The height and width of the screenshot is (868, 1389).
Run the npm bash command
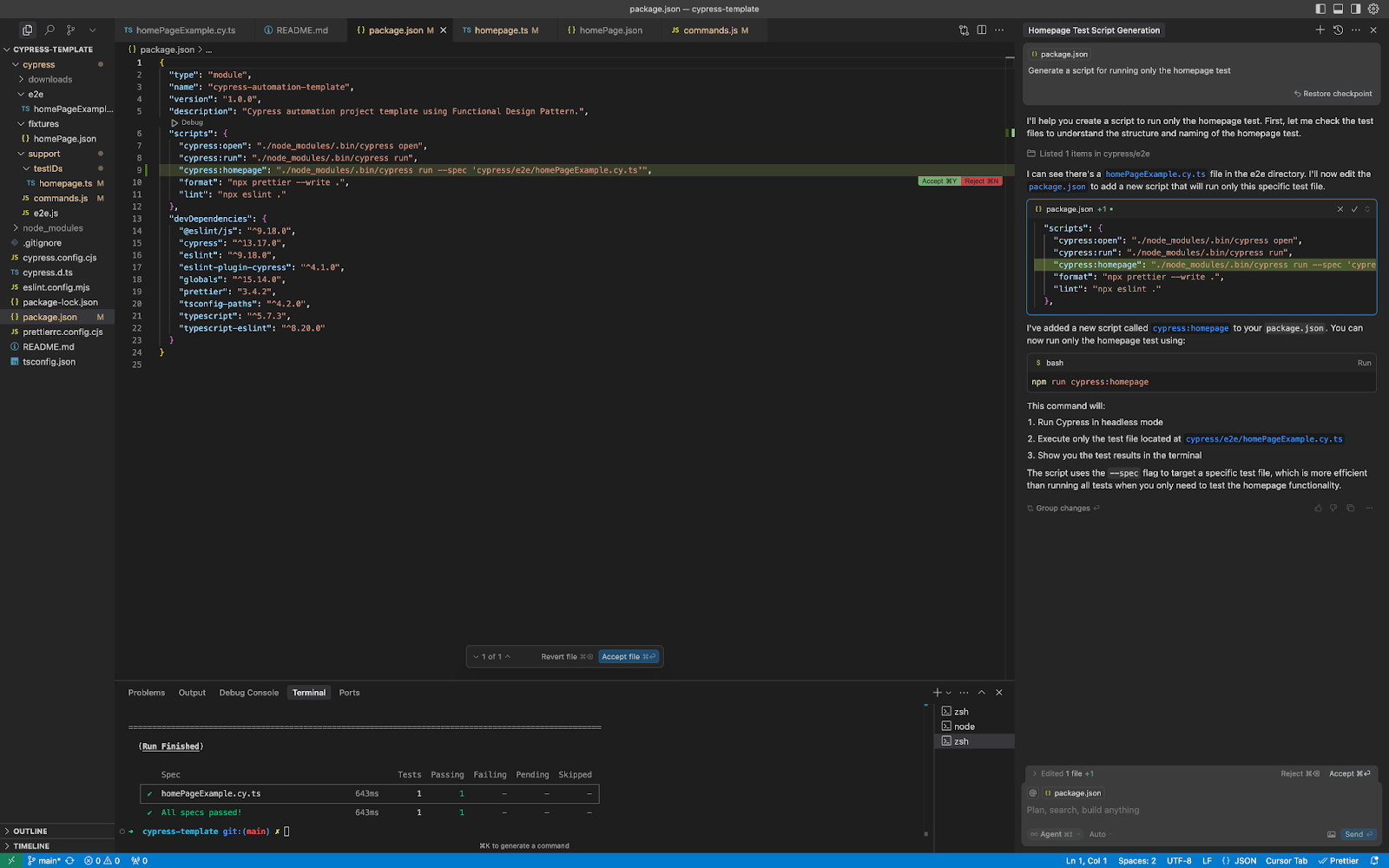click(x=1364, y=363)
